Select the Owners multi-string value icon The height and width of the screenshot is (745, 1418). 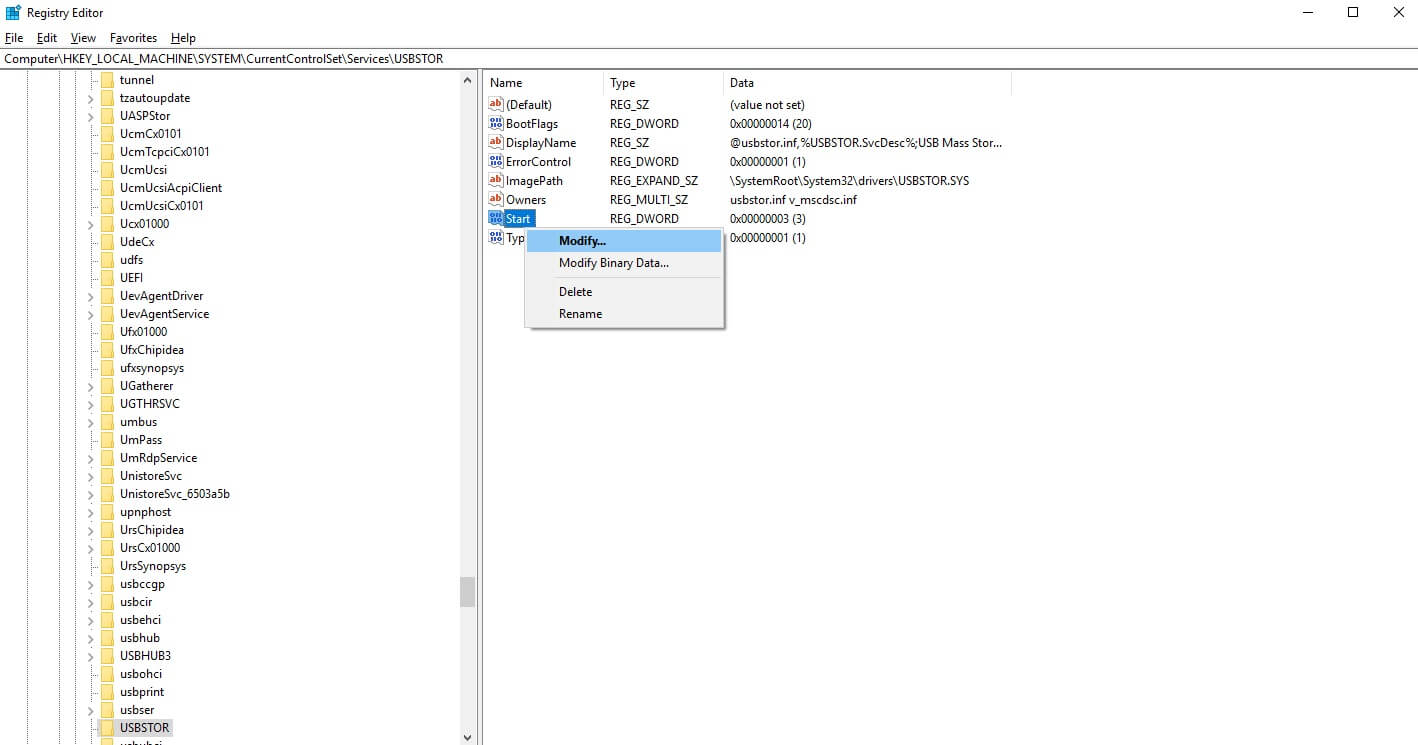tap(496, 199)
